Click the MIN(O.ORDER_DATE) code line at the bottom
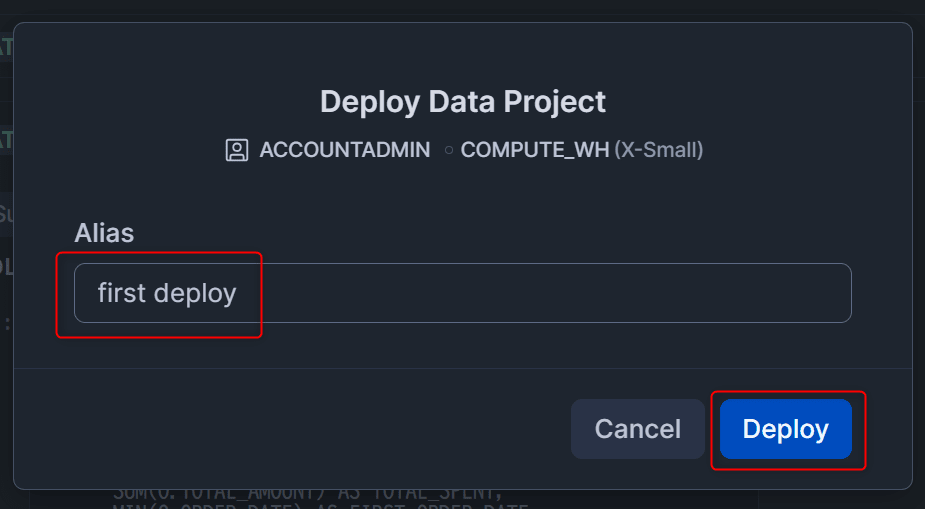This screenshot has width=925, height=509. (200, 506)
